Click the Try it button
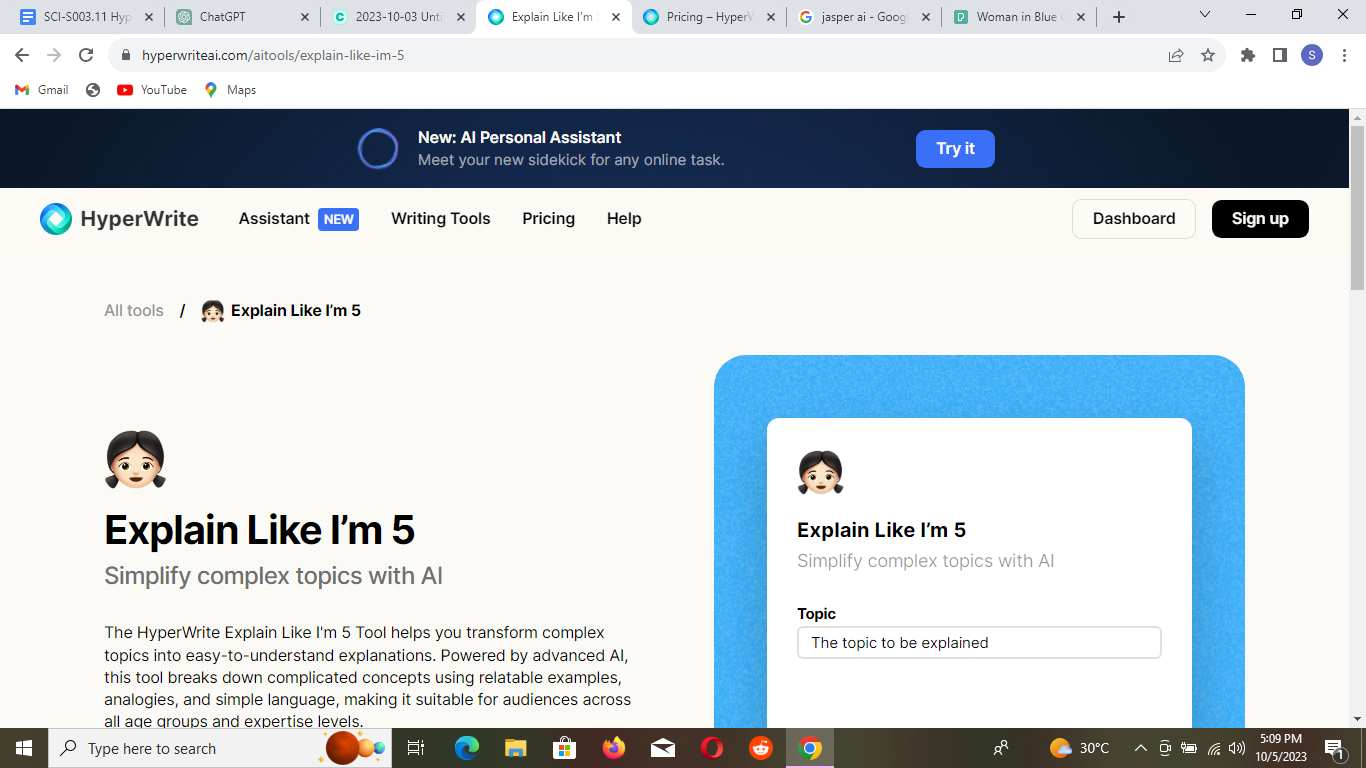The width and height of the screenshot is (1366, 768). [x=955, y=148]
